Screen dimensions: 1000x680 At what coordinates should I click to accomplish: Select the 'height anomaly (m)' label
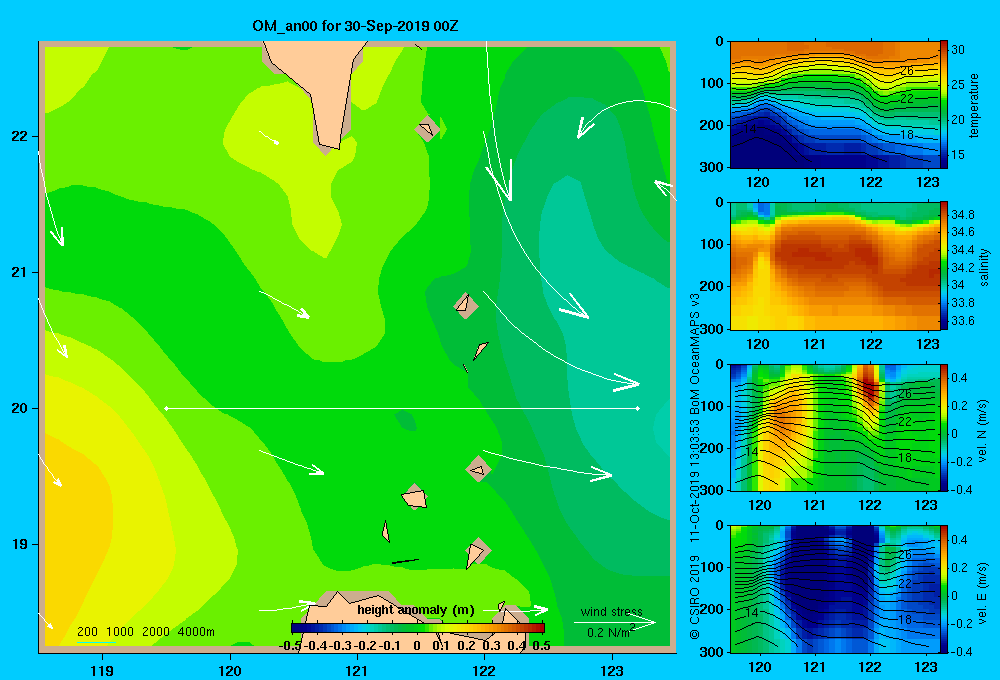click(x=416, y=610)
